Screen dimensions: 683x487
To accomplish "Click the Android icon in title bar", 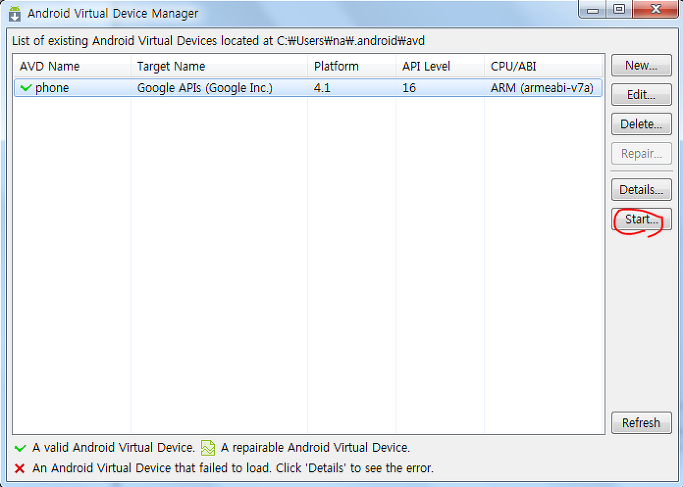I will click(15, 14).
